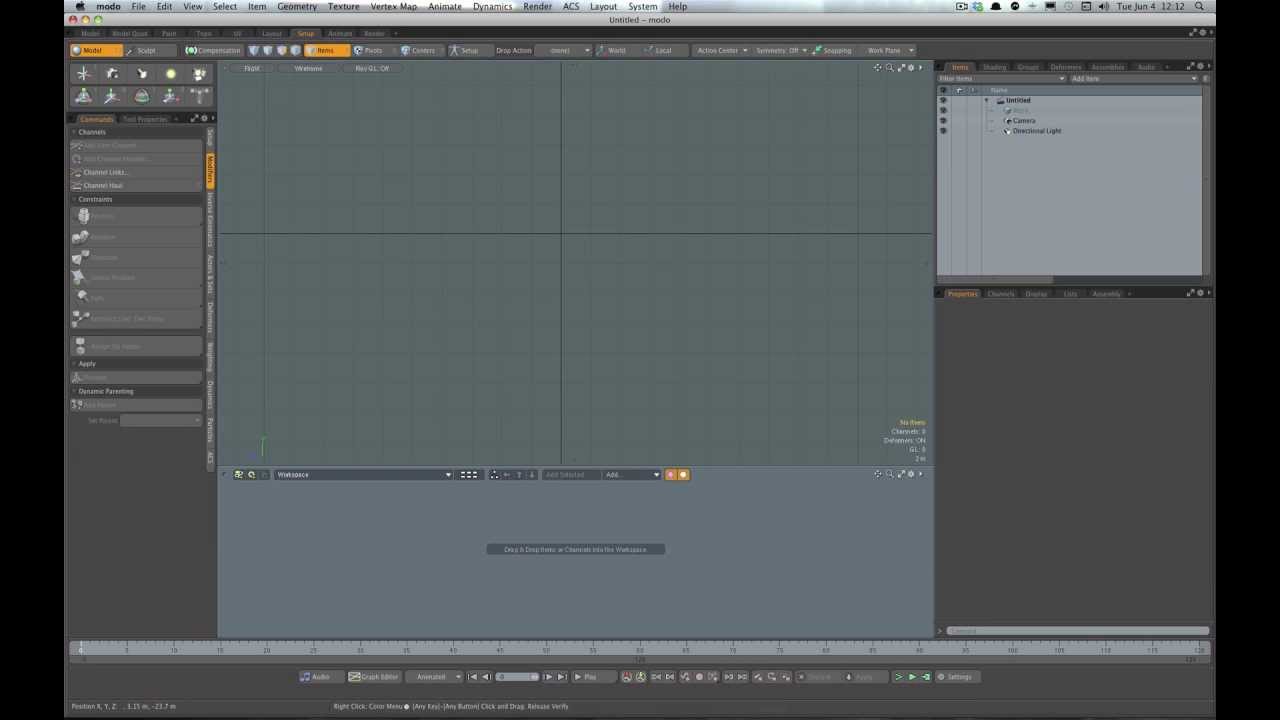Image resolution: width=1280 pixels, height=720 pixels.
Task: Step to the next frame button
Action: tap(548, 677)
